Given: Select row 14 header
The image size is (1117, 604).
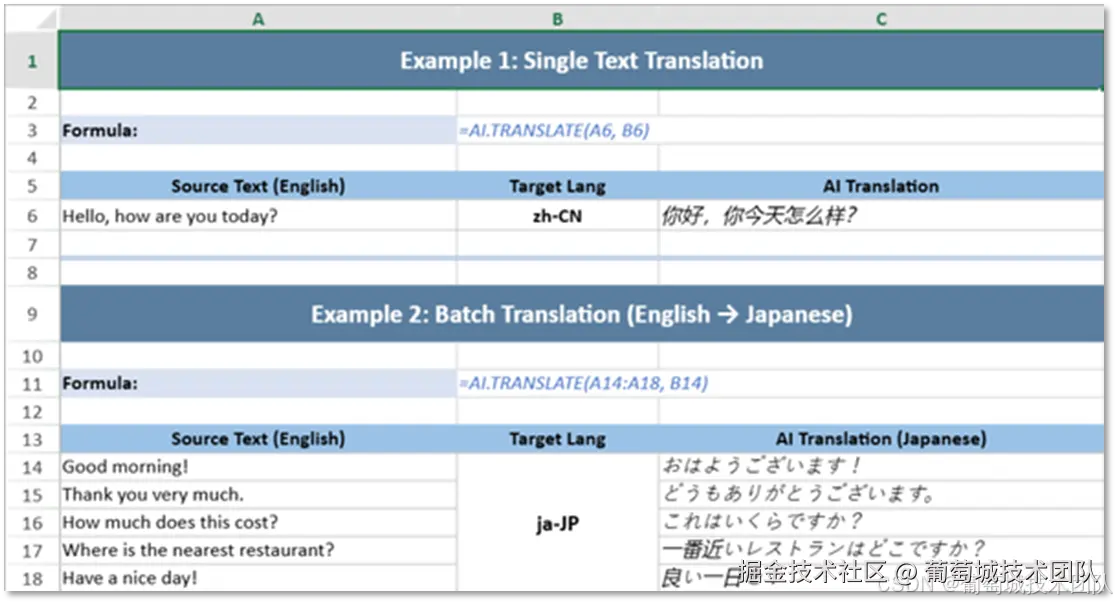Looking at the screenshot, I should (x=32, y=467).
